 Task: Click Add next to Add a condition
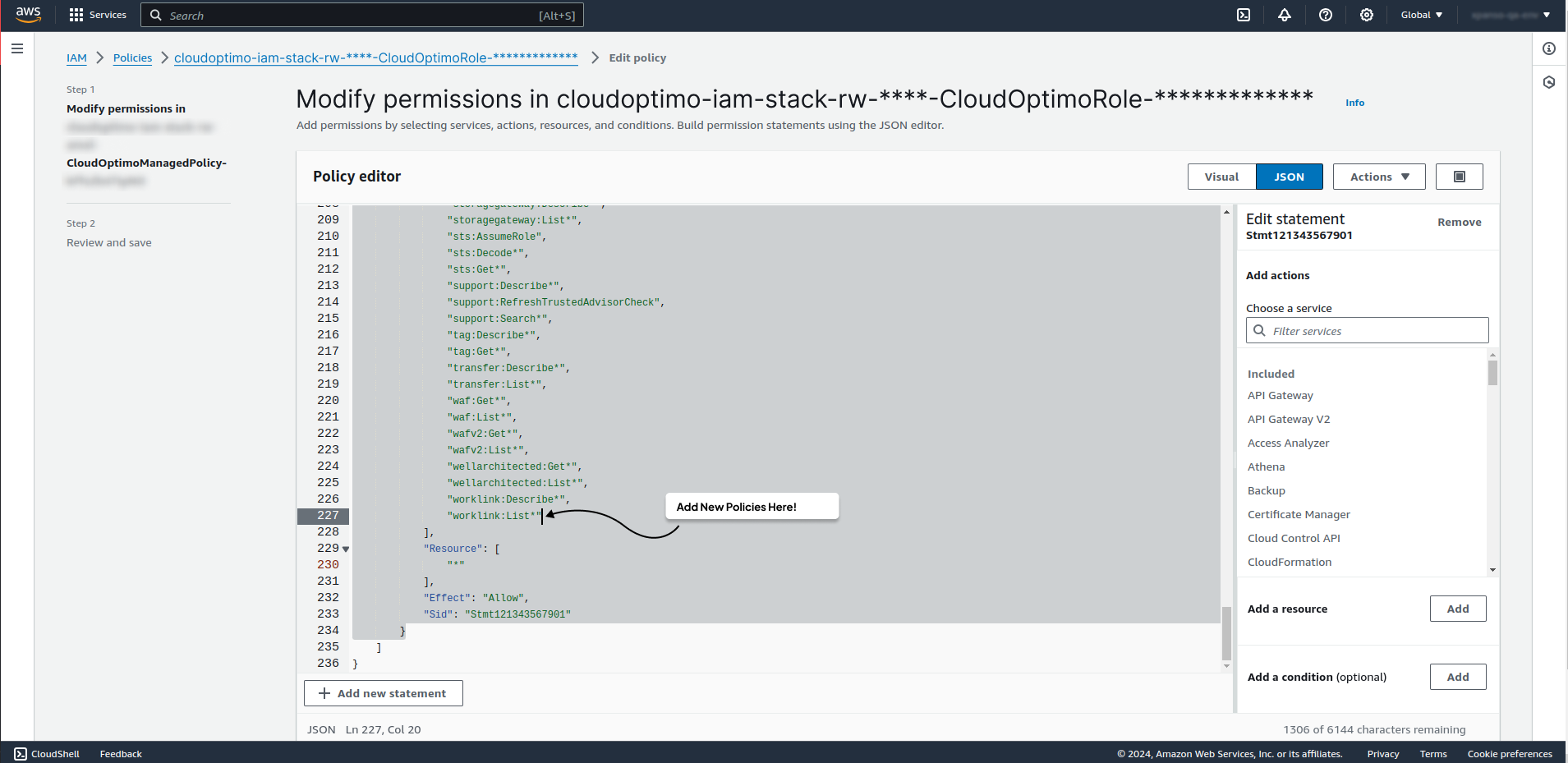coord(1458,677)
